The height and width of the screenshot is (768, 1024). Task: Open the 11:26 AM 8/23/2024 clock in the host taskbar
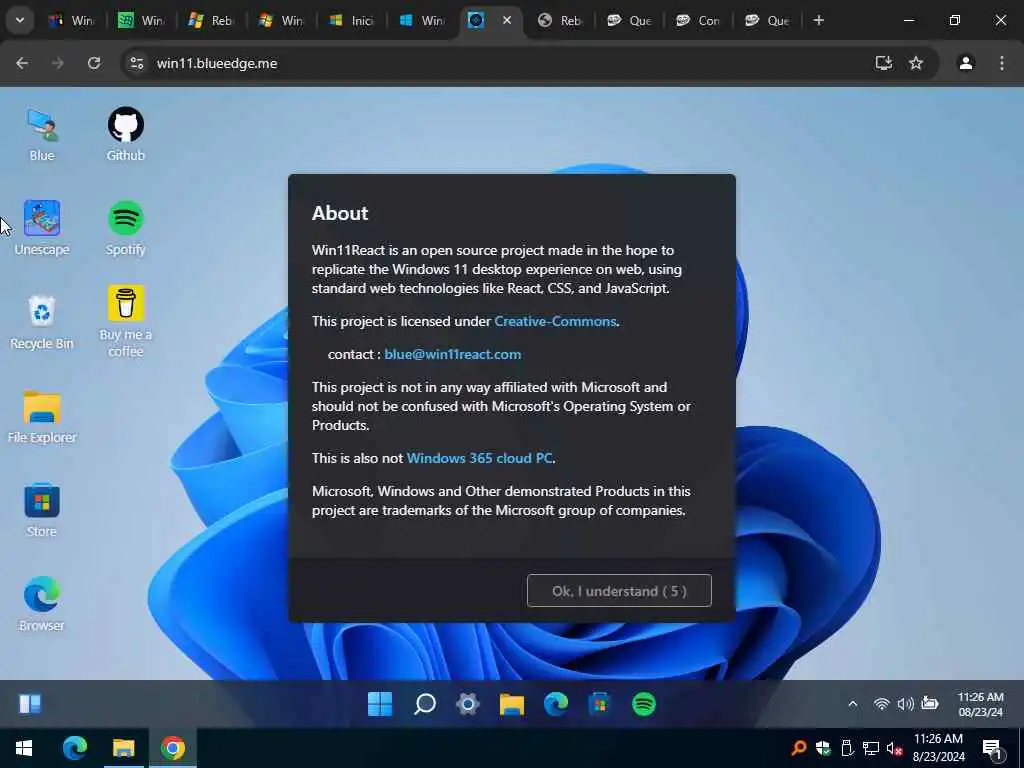tap(938, 748)
